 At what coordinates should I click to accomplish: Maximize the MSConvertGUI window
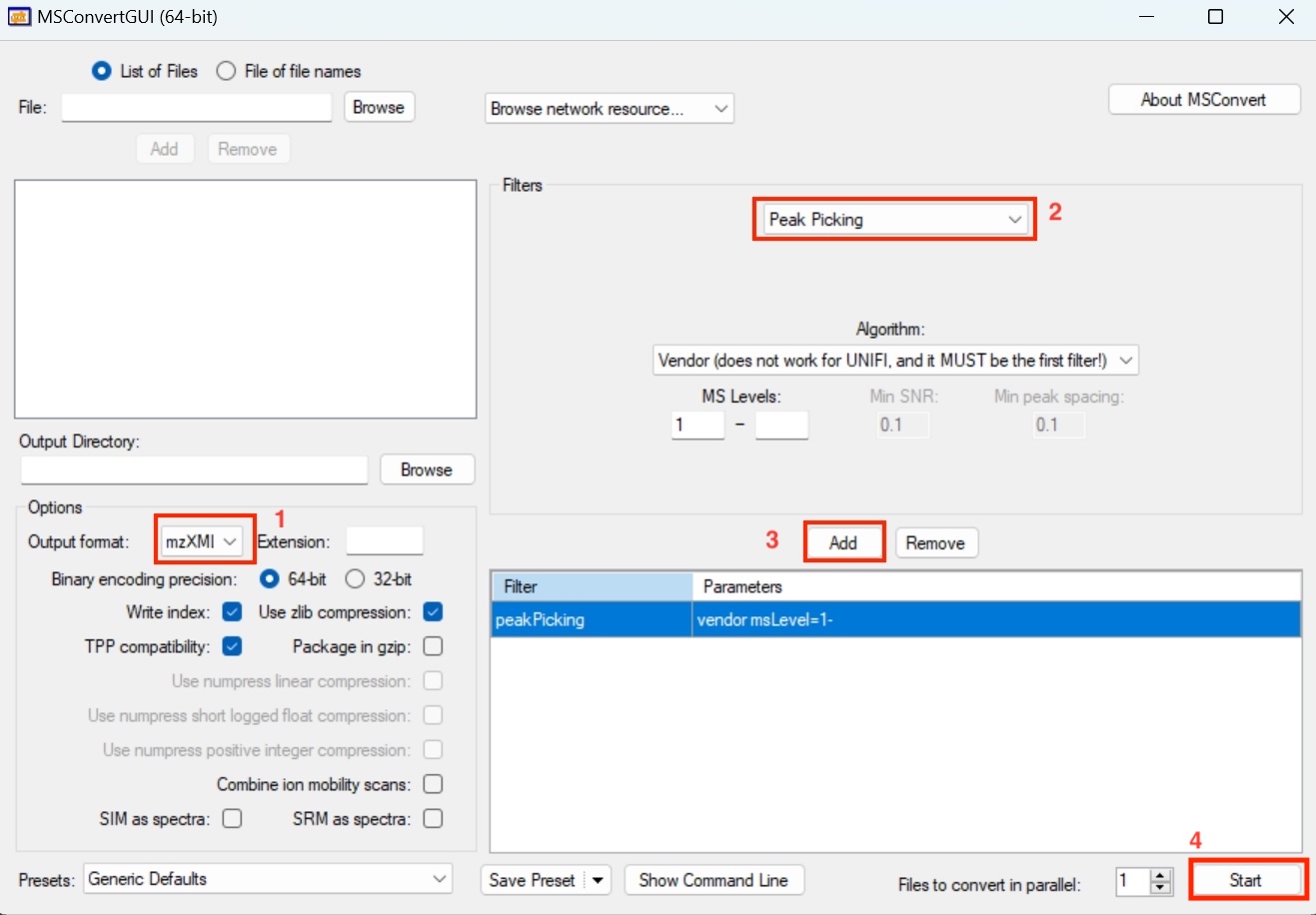pos(1215,17)
